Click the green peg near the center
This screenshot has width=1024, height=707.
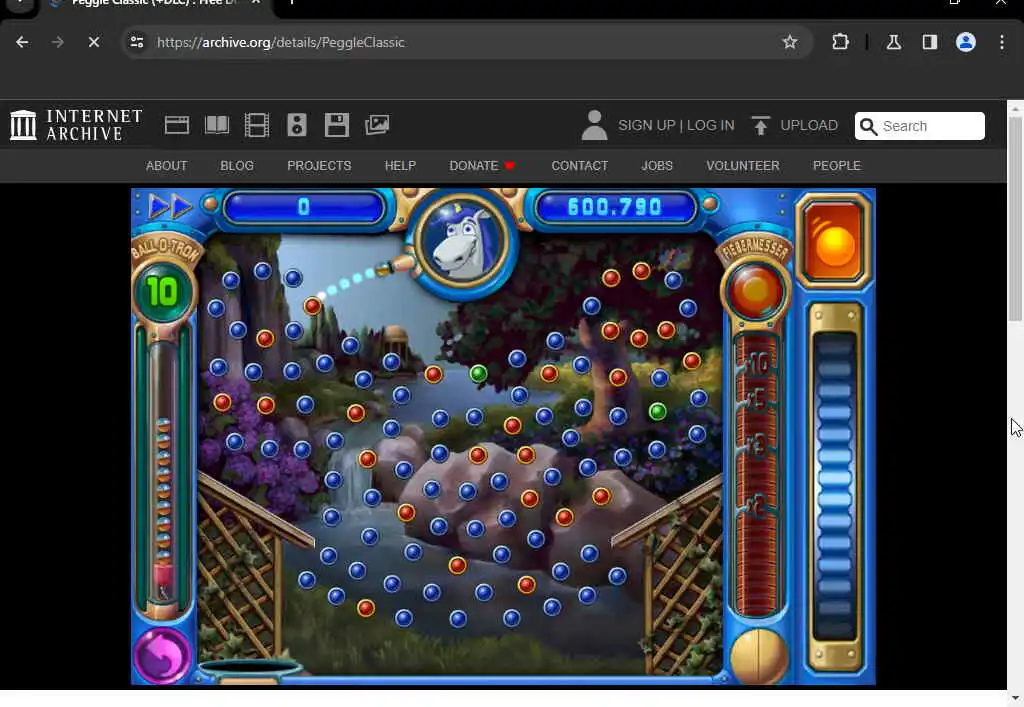(x=478, y=373)
